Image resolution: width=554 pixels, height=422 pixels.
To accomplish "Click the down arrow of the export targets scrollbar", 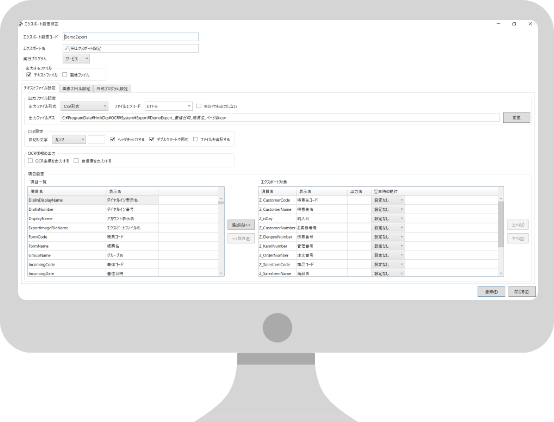I will click(x=501, y=273).
